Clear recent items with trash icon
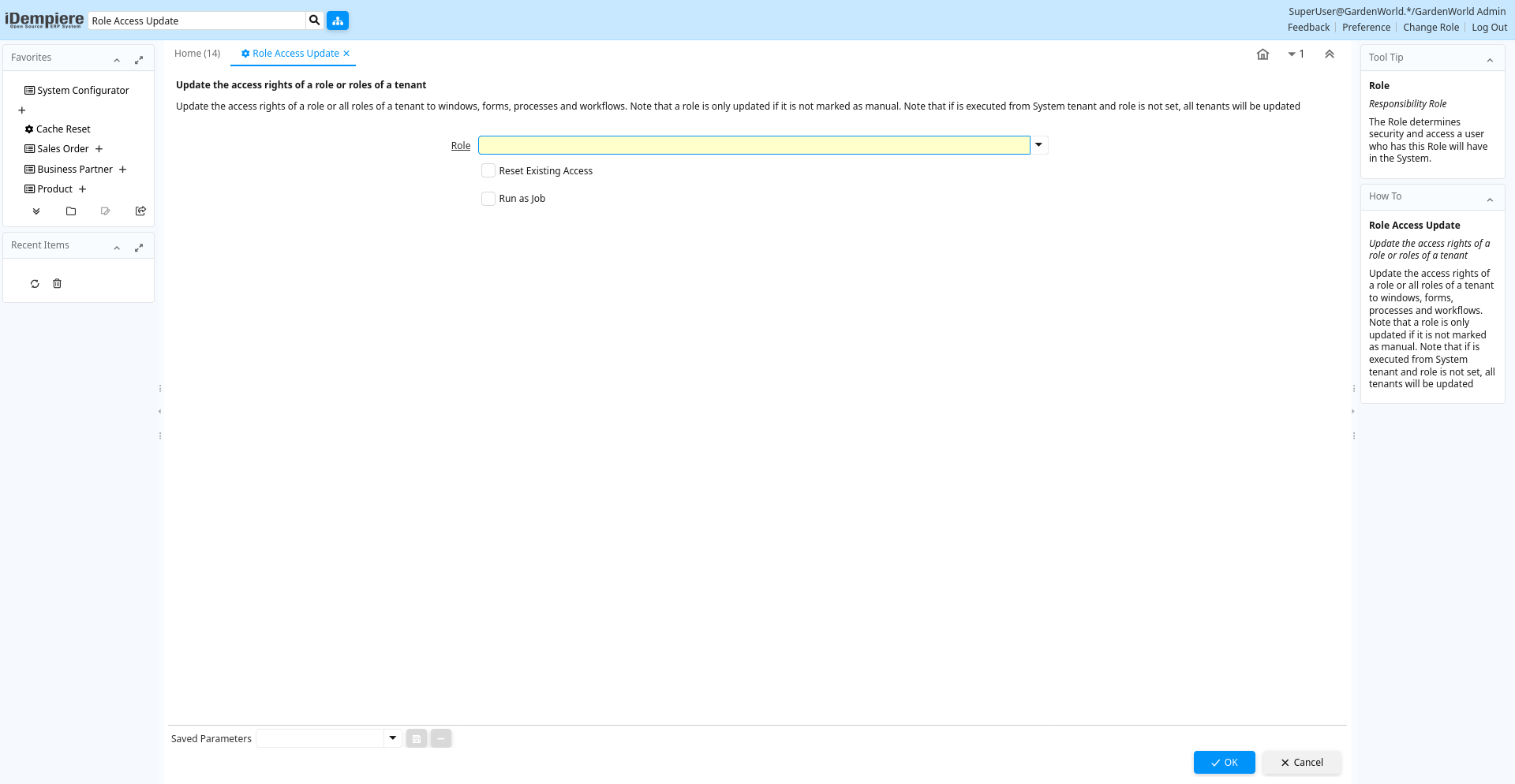Viewport: 1515px width, 784px height. pyautogui.click(x=57, y=284)
